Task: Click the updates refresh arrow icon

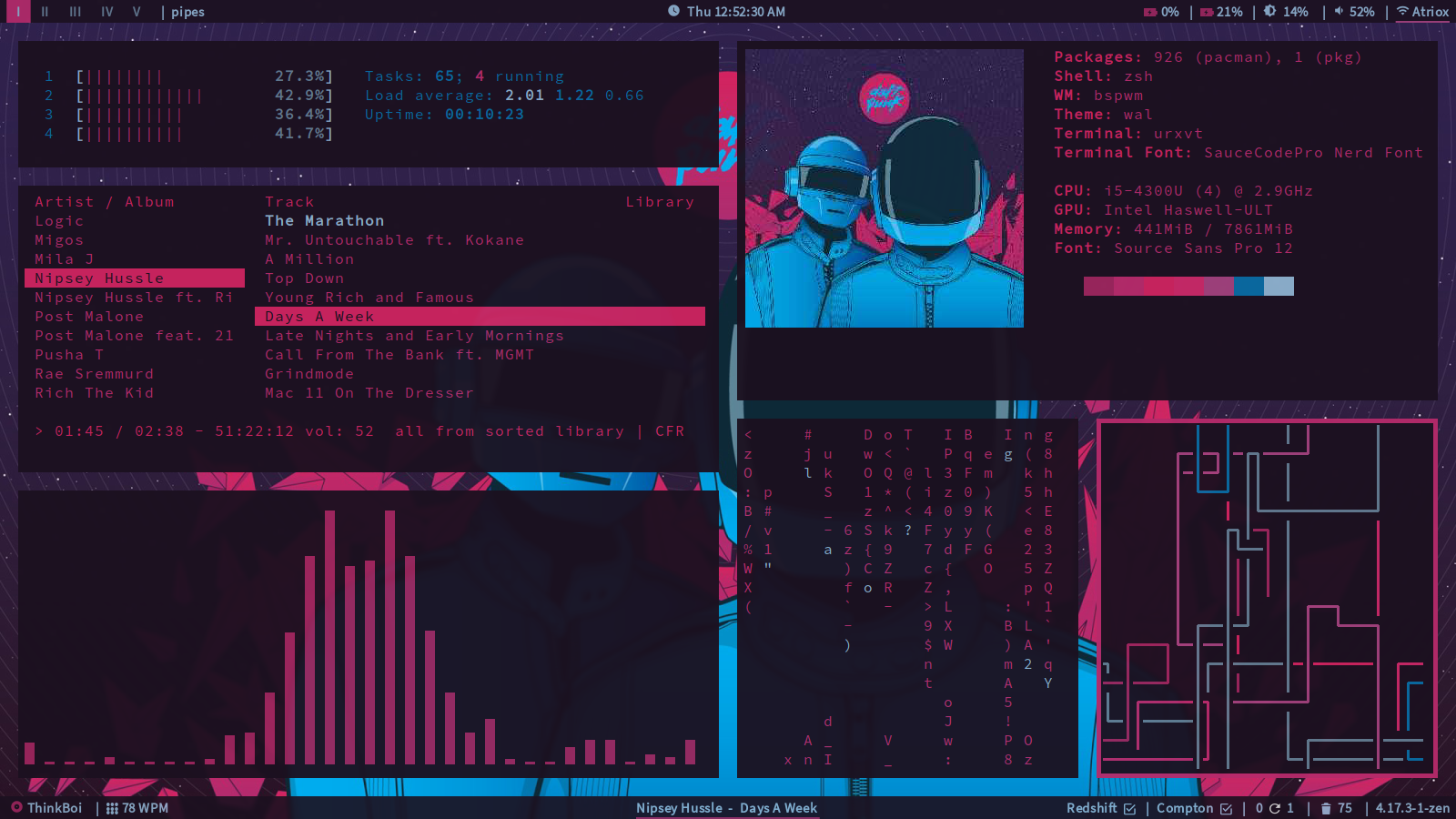Action: tap(1275, 808)
